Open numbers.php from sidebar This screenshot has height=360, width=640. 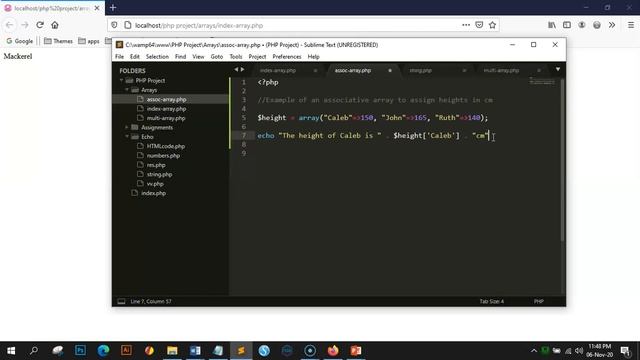pos(163,156)
